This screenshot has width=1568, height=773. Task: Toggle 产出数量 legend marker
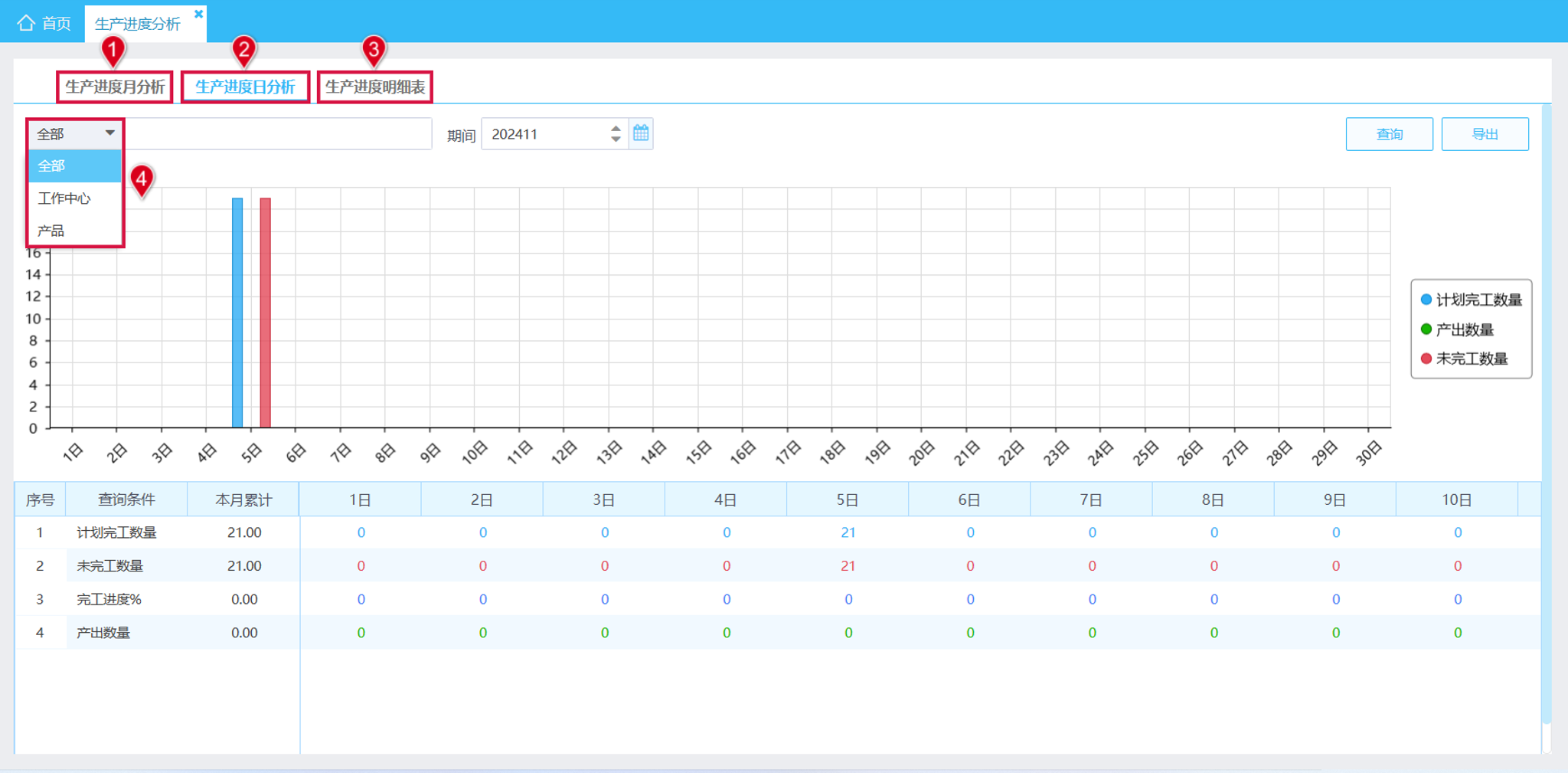(1426, 329)
